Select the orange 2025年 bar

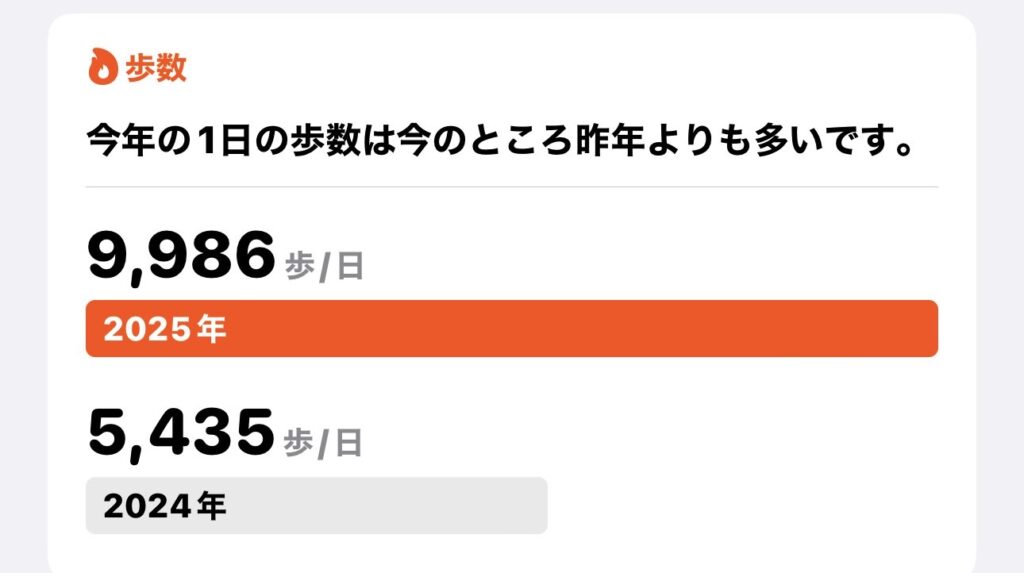[x=512, y=329]
